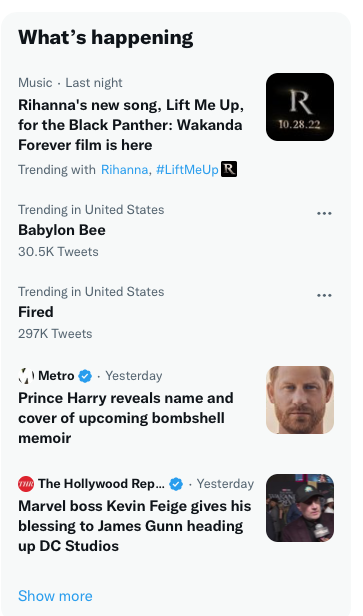Open more options for Fired trend

click(x=324, y=295)
